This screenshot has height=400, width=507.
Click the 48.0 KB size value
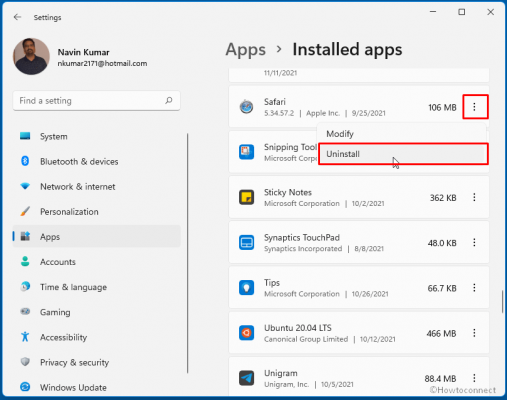pos(442,243)
